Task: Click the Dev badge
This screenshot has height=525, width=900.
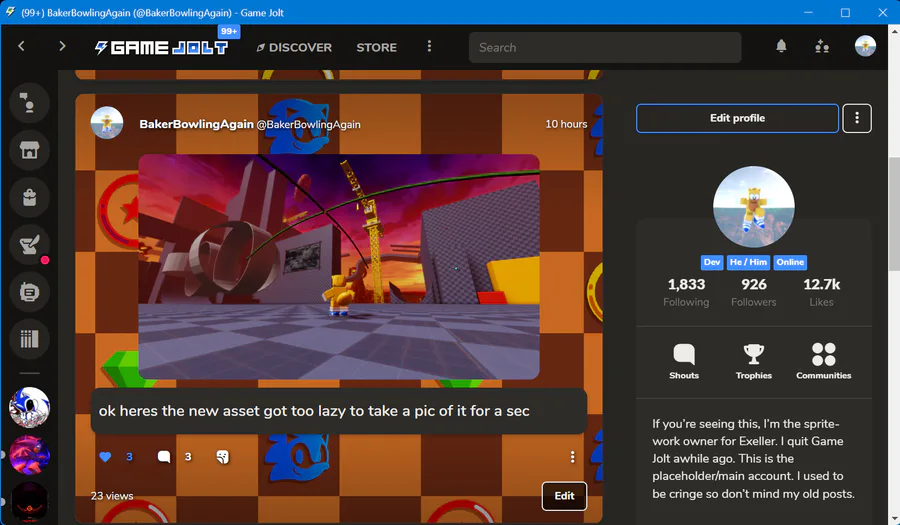Action: pos(712,262)
